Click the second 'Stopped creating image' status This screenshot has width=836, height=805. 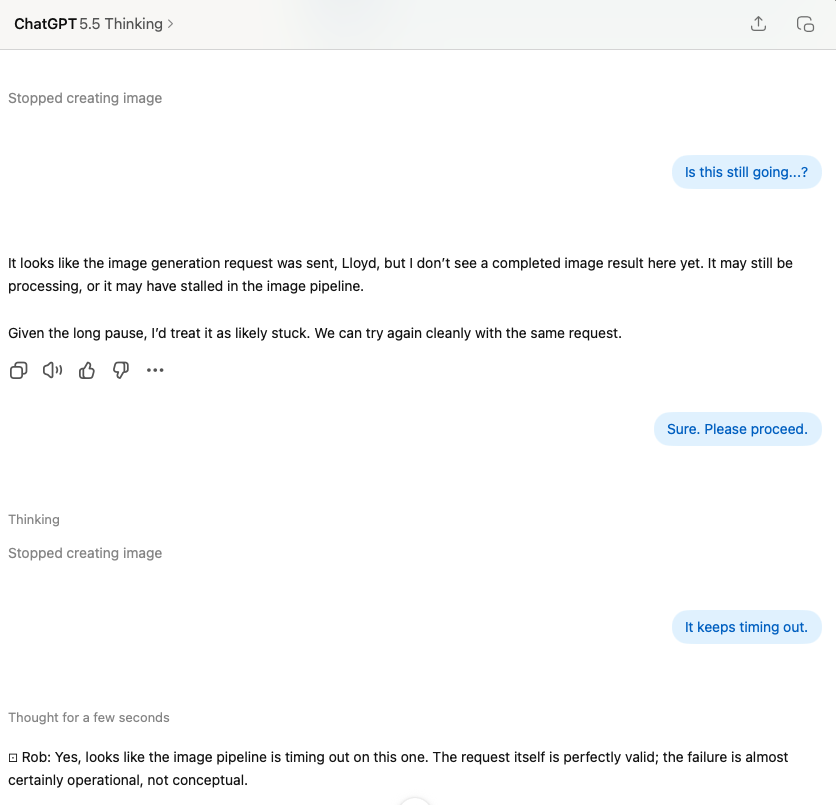[85, 553]
